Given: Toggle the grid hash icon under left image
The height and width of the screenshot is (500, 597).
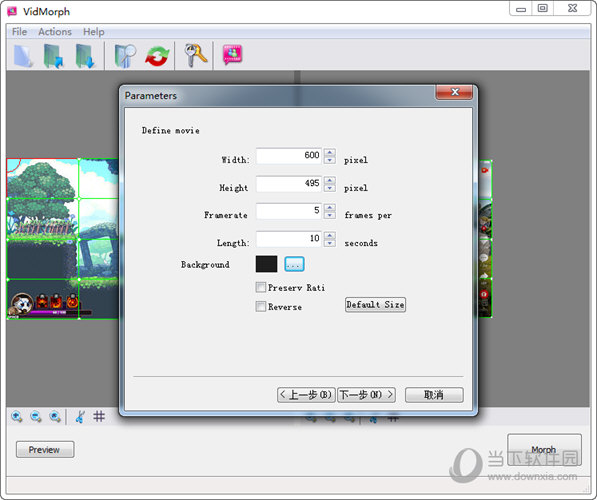Looking at the screenshot, I should click(99, 416).
